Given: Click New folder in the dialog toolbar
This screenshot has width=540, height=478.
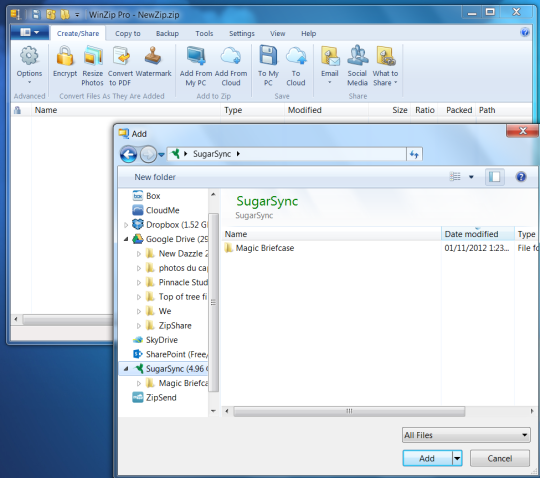Looking at the screenshot, I should [155, 177].
